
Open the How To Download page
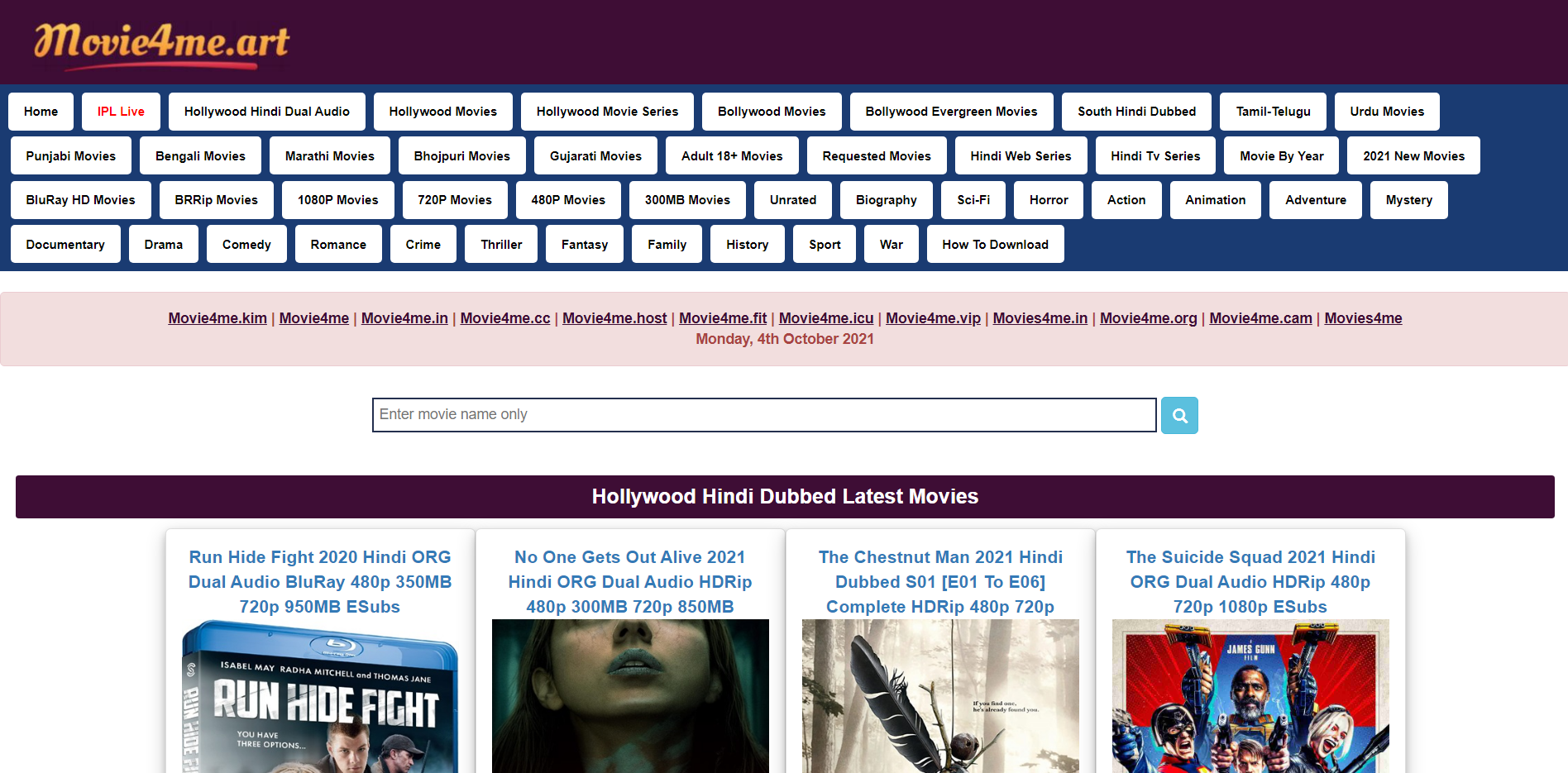click(995, 245)
